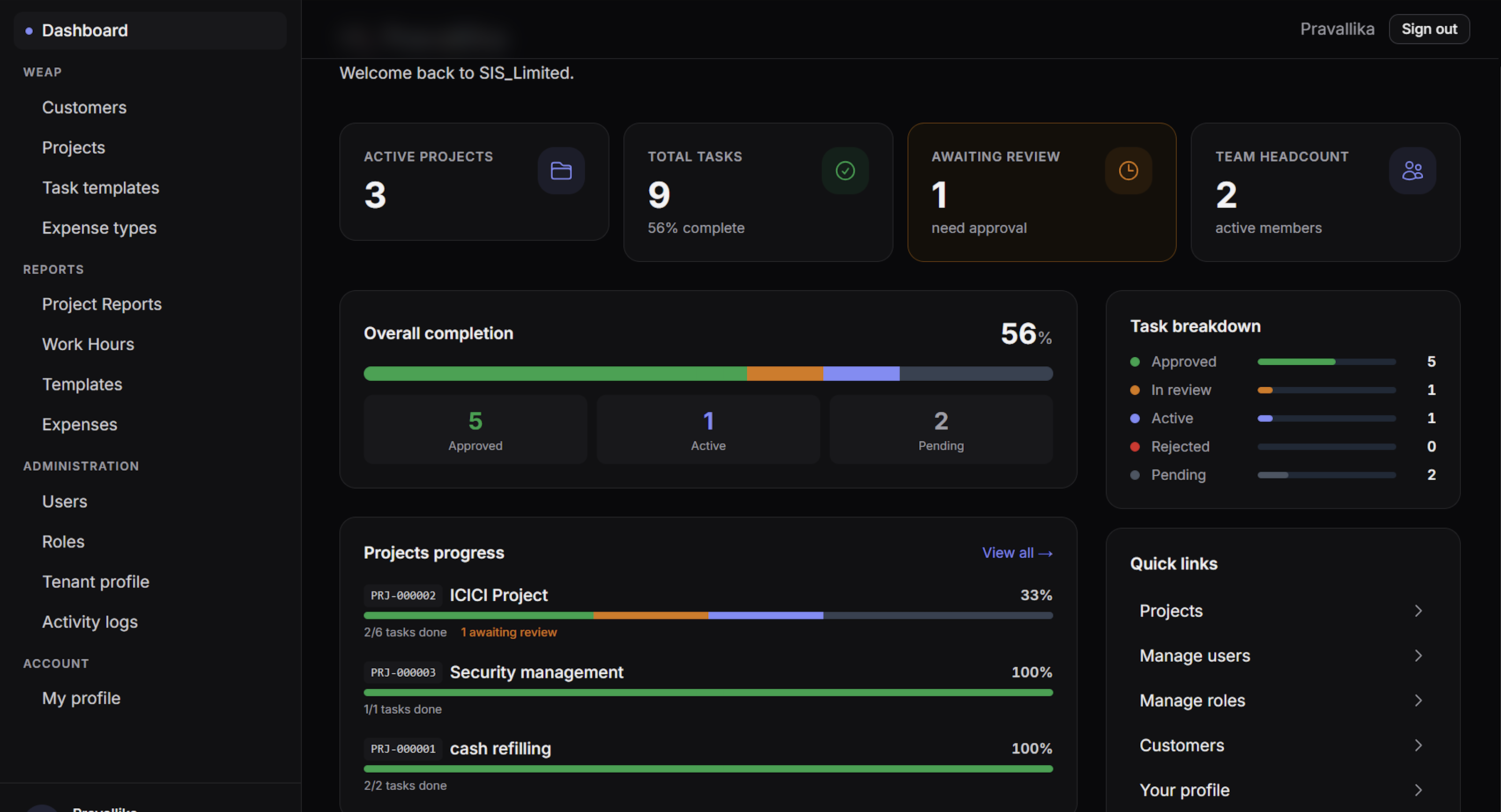Viewport: 1501px width, 812px height.
Task: Click the blue Active status dot
Action: [1135, 418]
